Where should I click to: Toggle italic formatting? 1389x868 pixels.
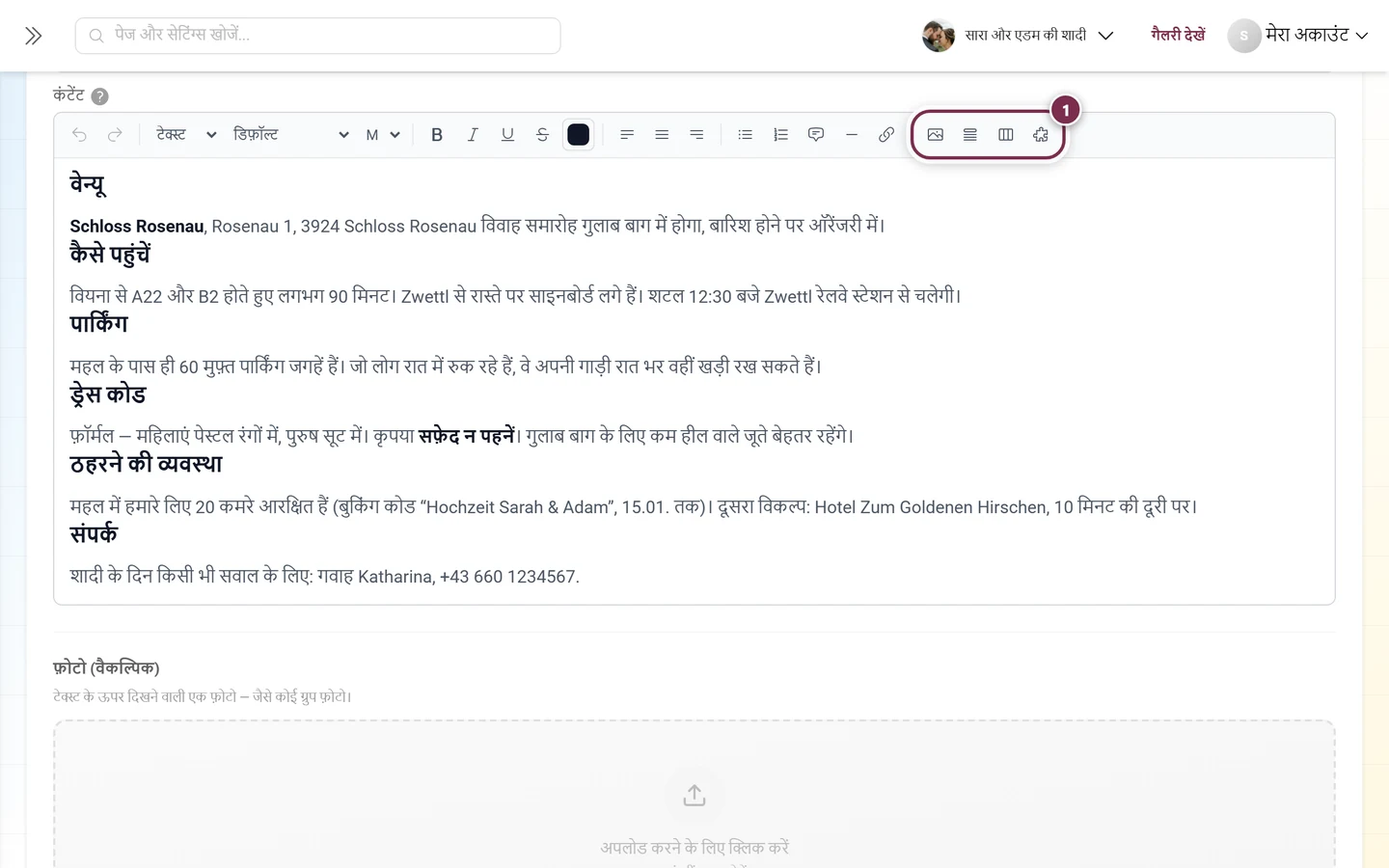[473, 135]
